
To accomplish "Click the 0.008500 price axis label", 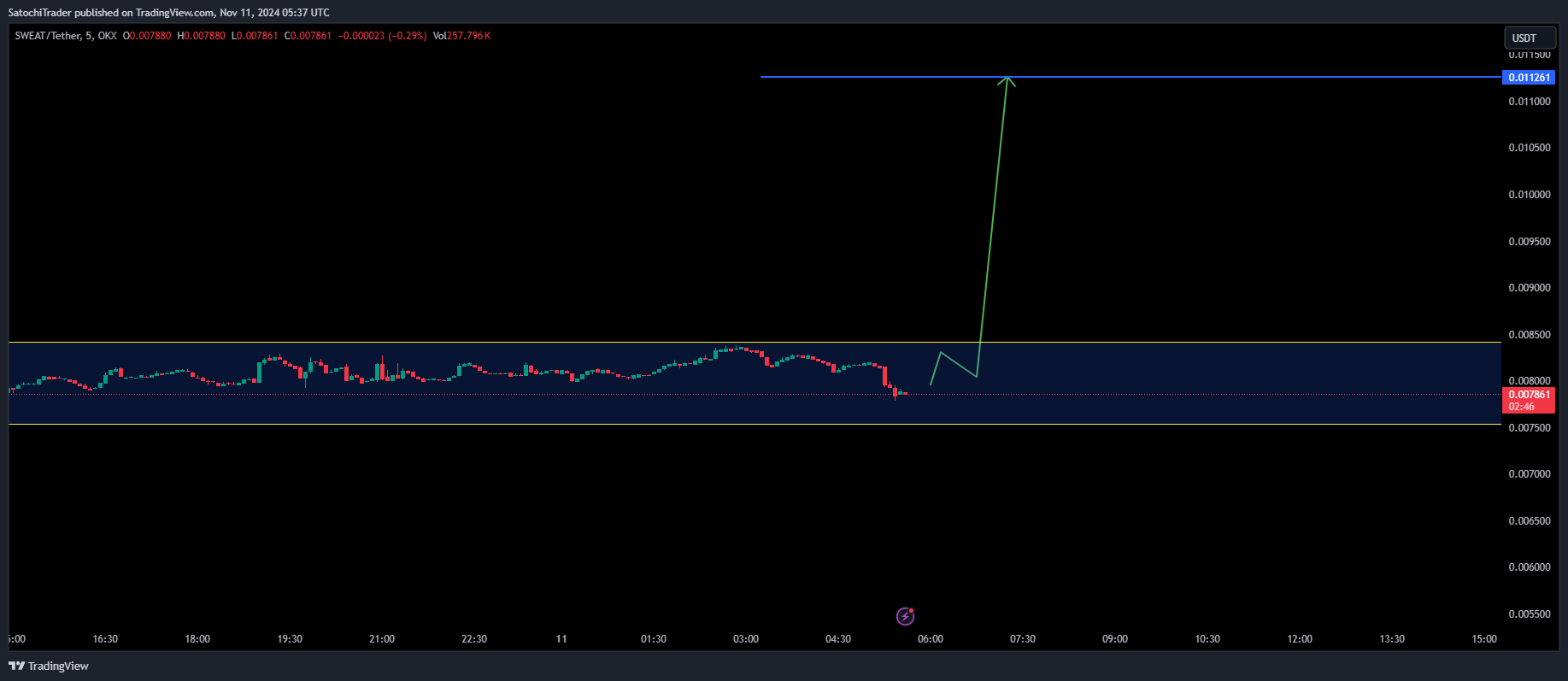I will pos(1530,335).
